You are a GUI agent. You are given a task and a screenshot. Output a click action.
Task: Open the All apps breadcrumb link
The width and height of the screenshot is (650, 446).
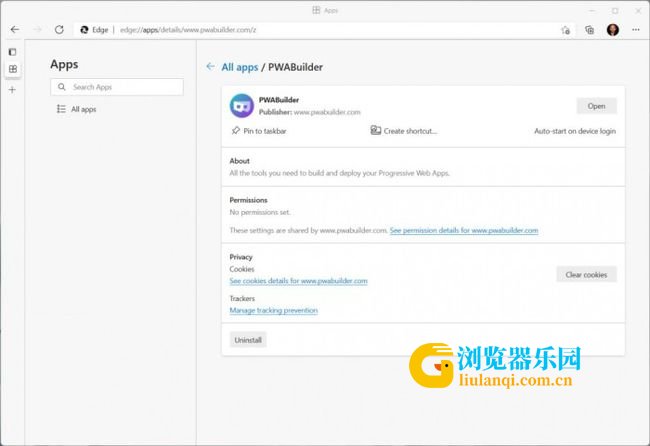tap(240, 67)
